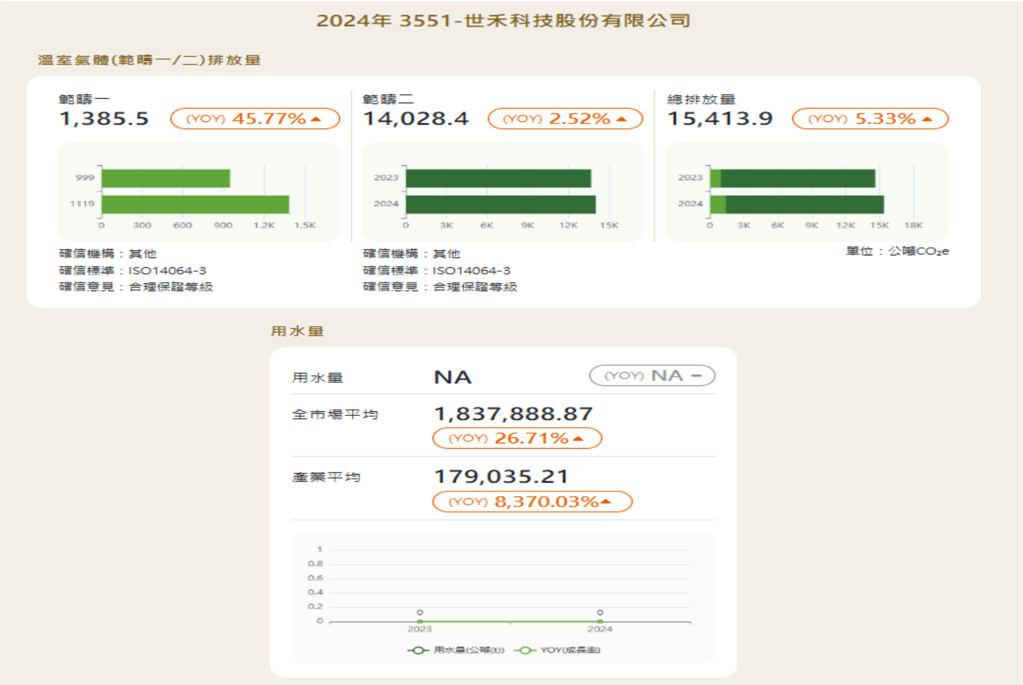Click the 單位:公噸CO₂e note

[x=898, y=251]
